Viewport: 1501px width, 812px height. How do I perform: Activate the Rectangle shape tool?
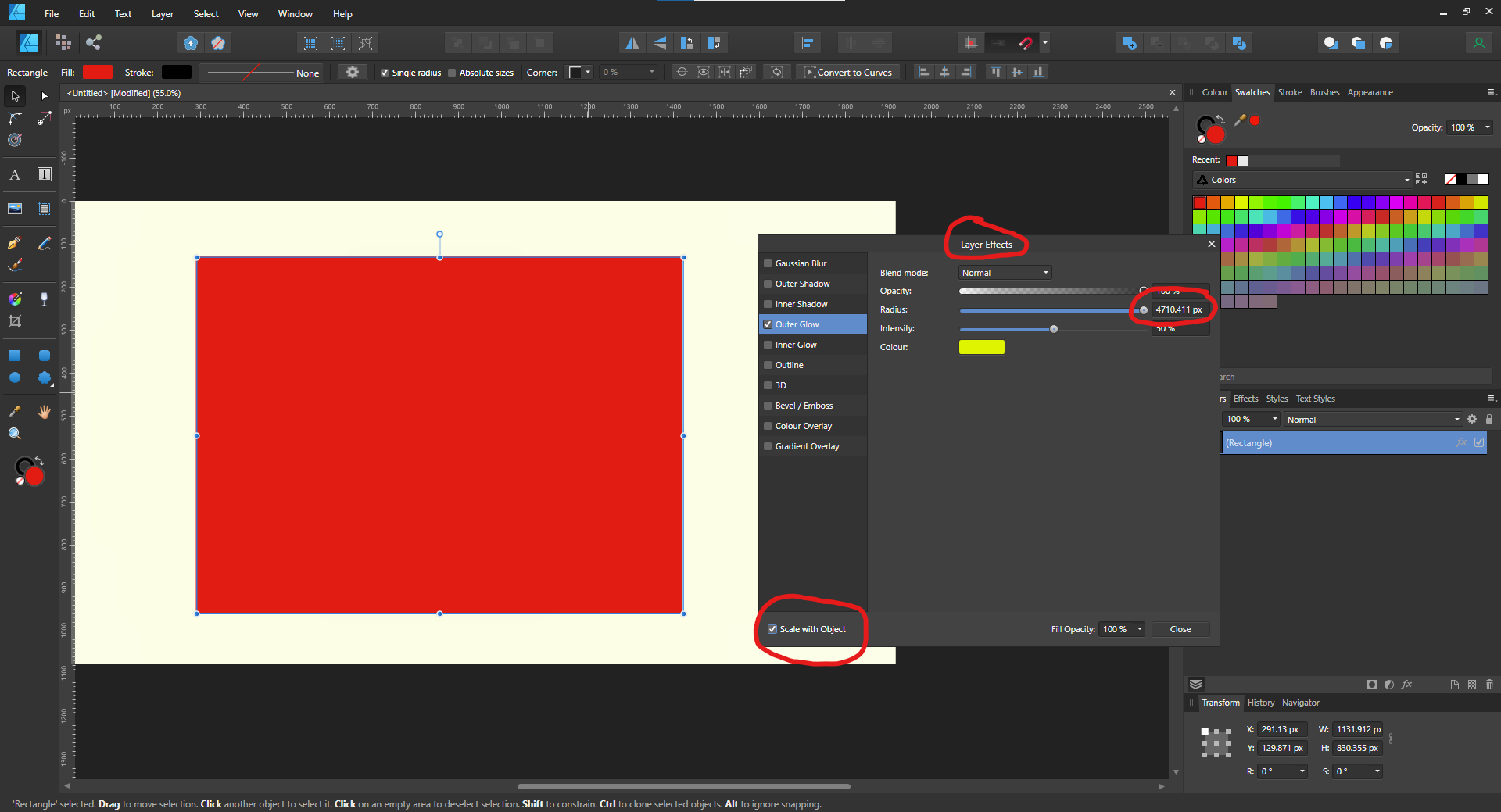coord(15,356)
